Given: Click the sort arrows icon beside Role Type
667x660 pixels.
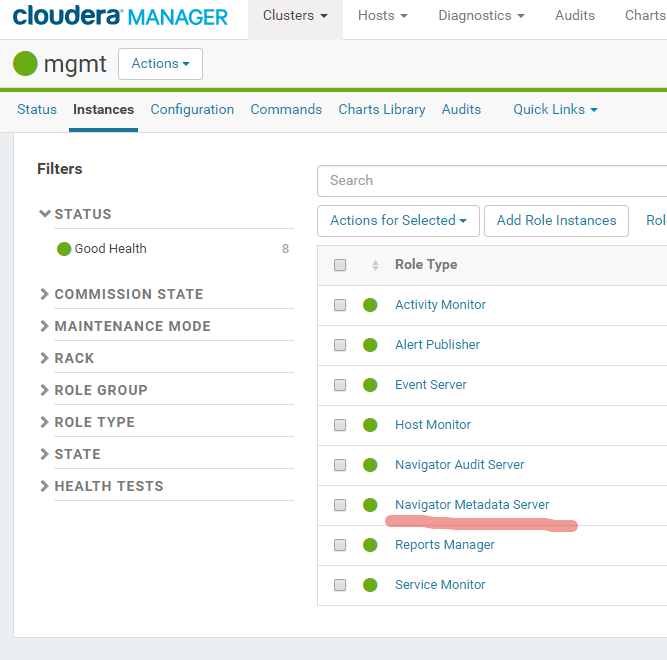Looking at the screenshot, I should (x=375, y=265).
